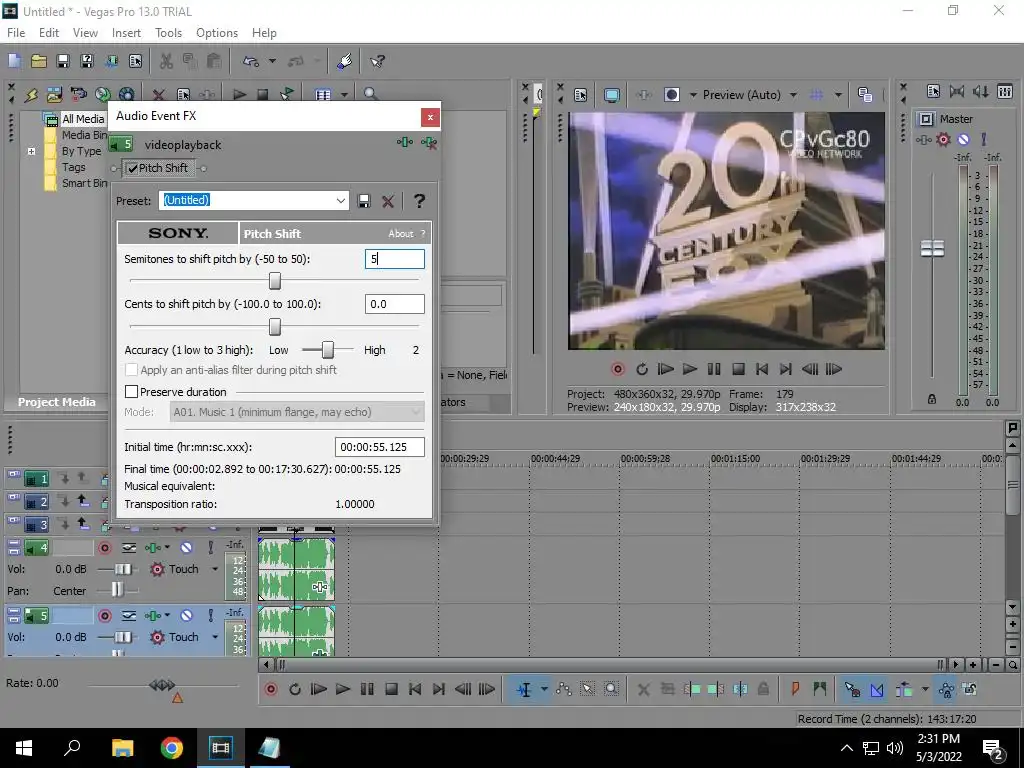
Task: Click the Master volume fader
Action: (932, 248)
